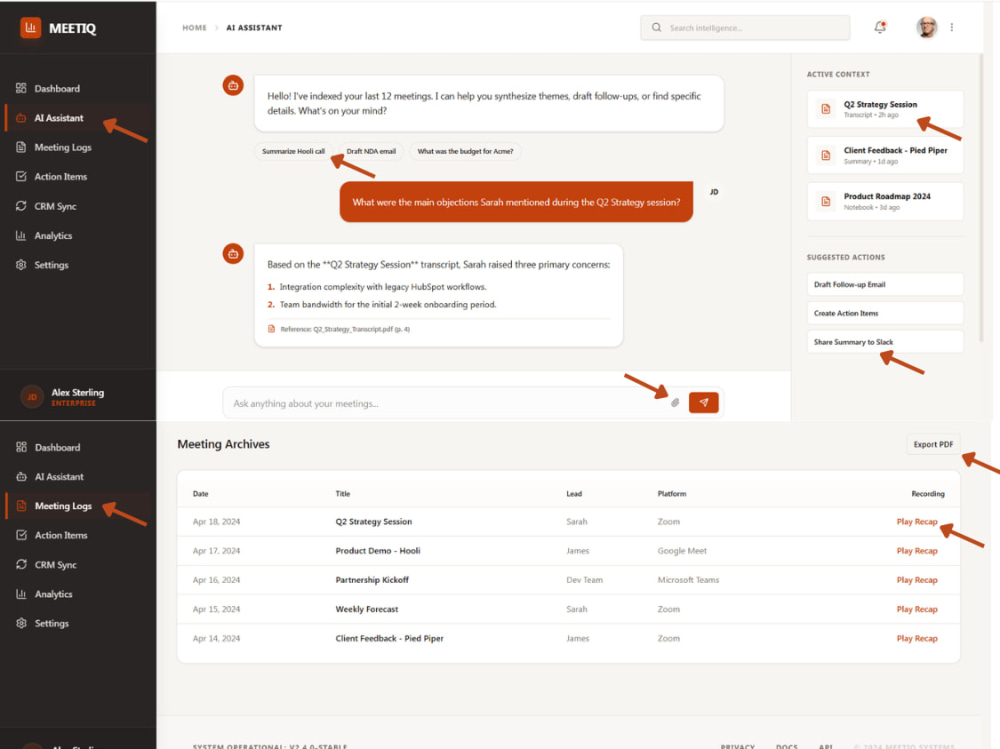Select the Summarize Hooli call suggestion chip
Screen dimensions: 1000x749
[x=293, y=151]
